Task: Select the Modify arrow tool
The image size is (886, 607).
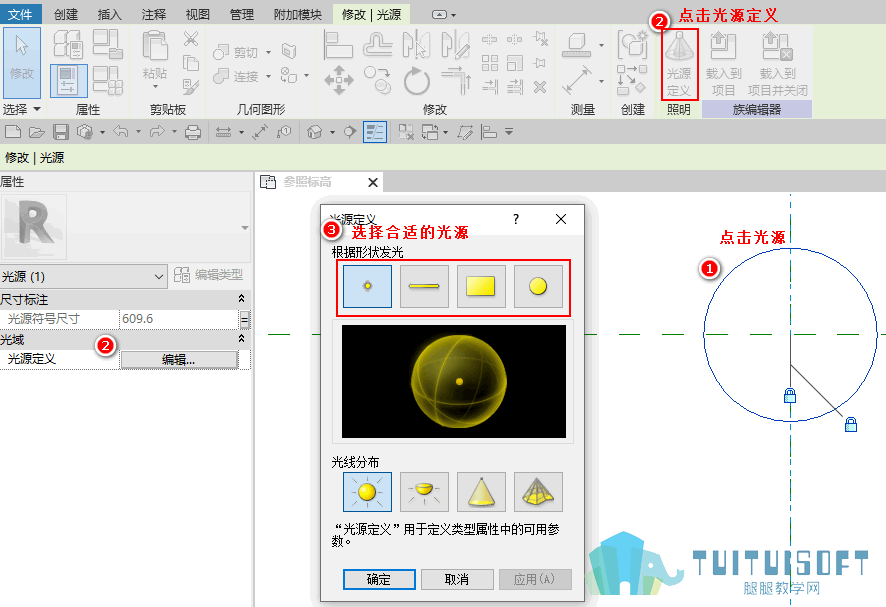Action: pyautogui.click(x=22, y=62)
